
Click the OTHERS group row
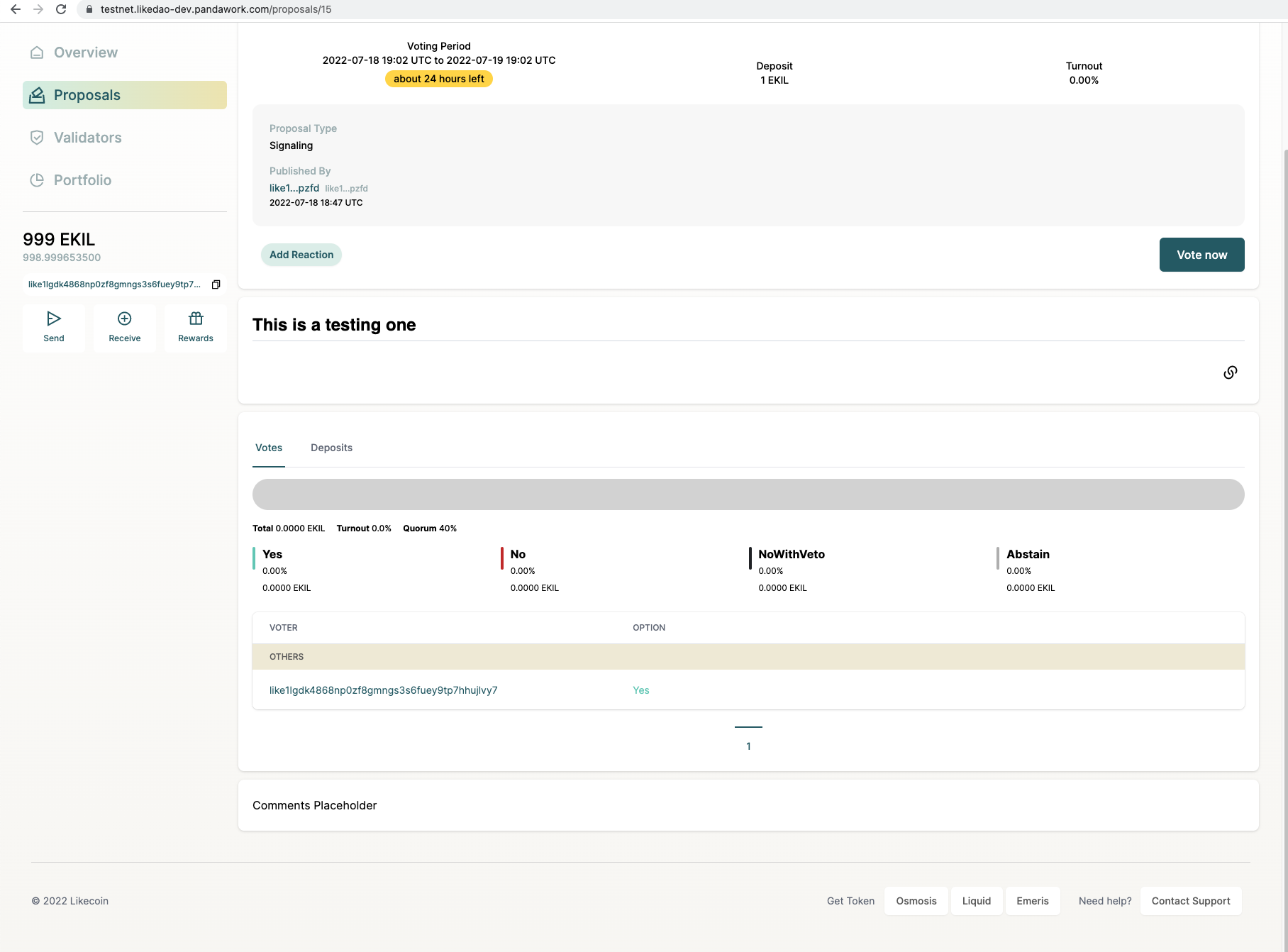coord(748,657)
